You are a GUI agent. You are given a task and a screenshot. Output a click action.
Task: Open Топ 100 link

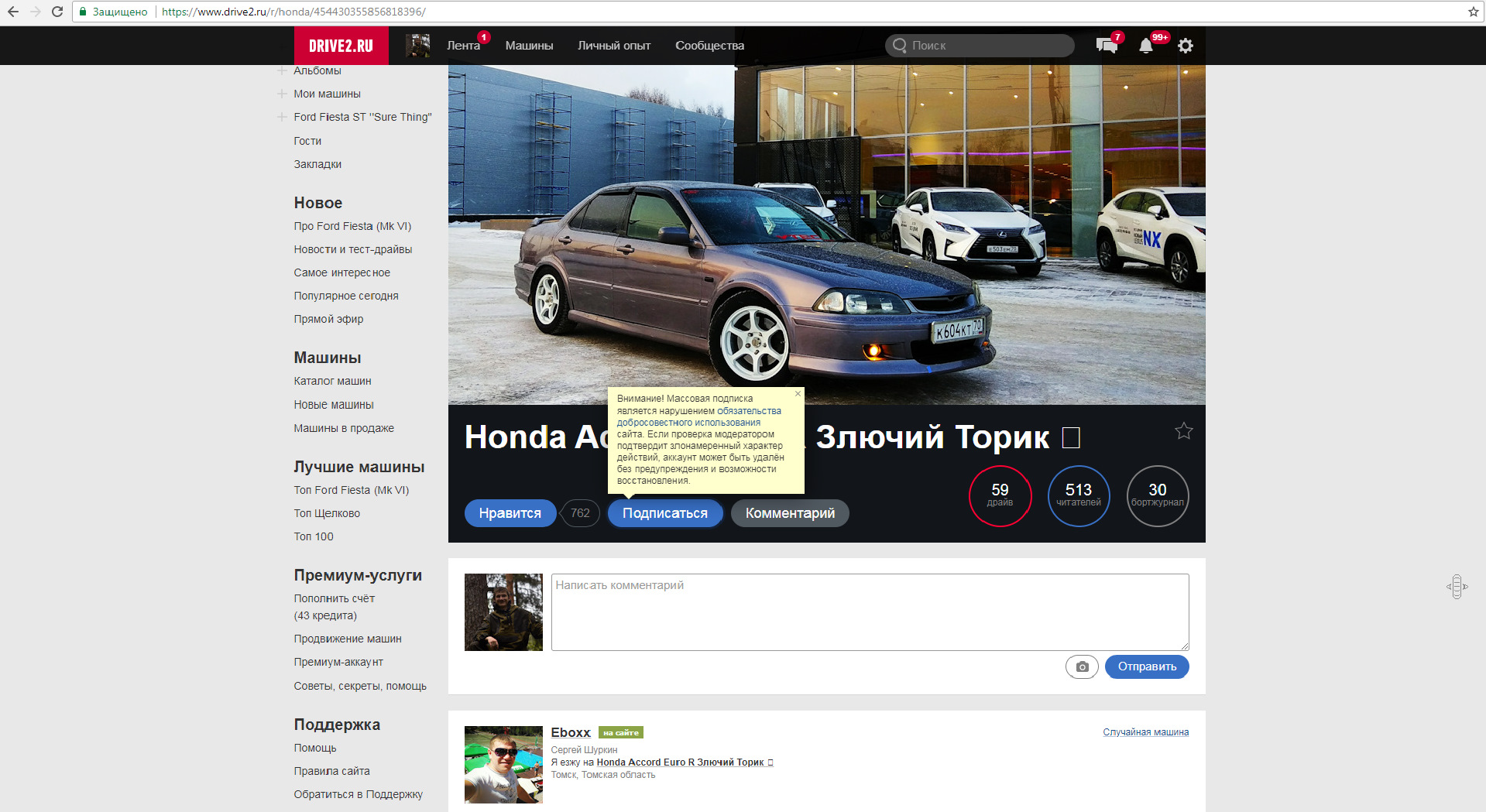tap(314, 536)
